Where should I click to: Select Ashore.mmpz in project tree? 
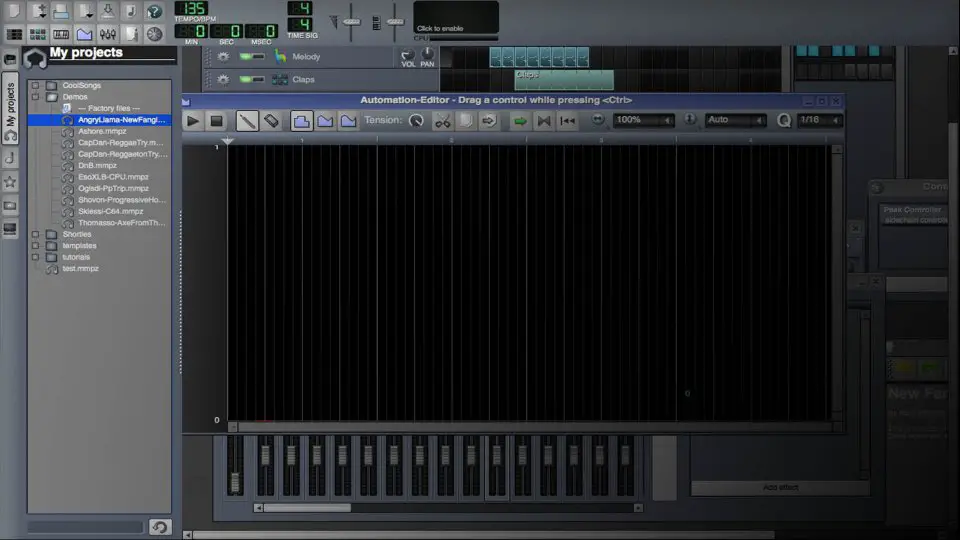pos(102,131)
